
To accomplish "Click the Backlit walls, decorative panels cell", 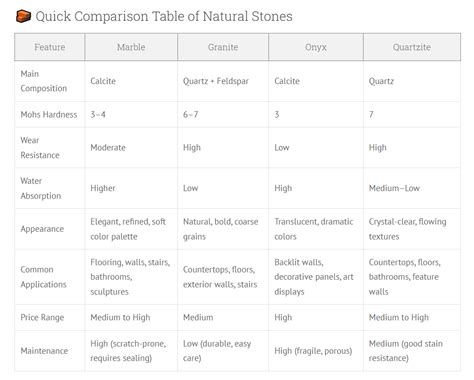I will (x=314, y=277).
